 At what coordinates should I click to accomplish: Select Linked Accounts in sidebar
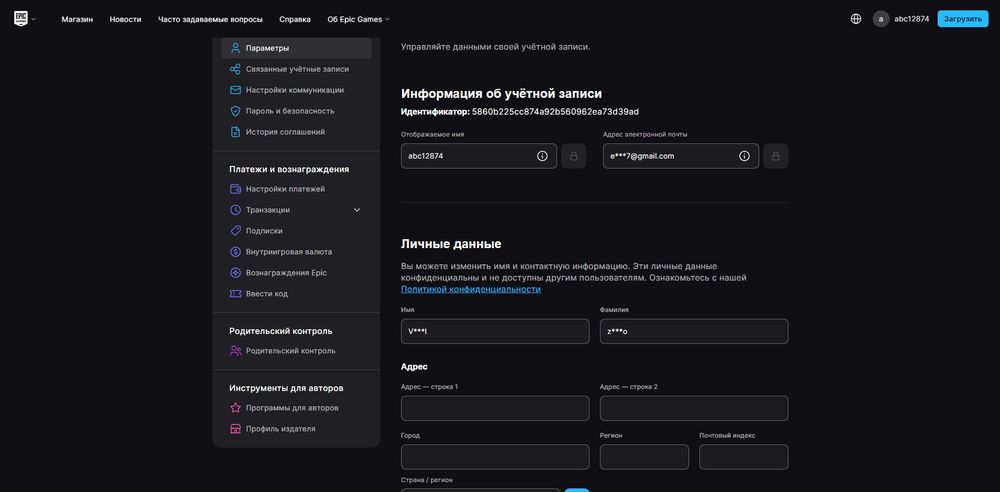(x=297, y=69)
